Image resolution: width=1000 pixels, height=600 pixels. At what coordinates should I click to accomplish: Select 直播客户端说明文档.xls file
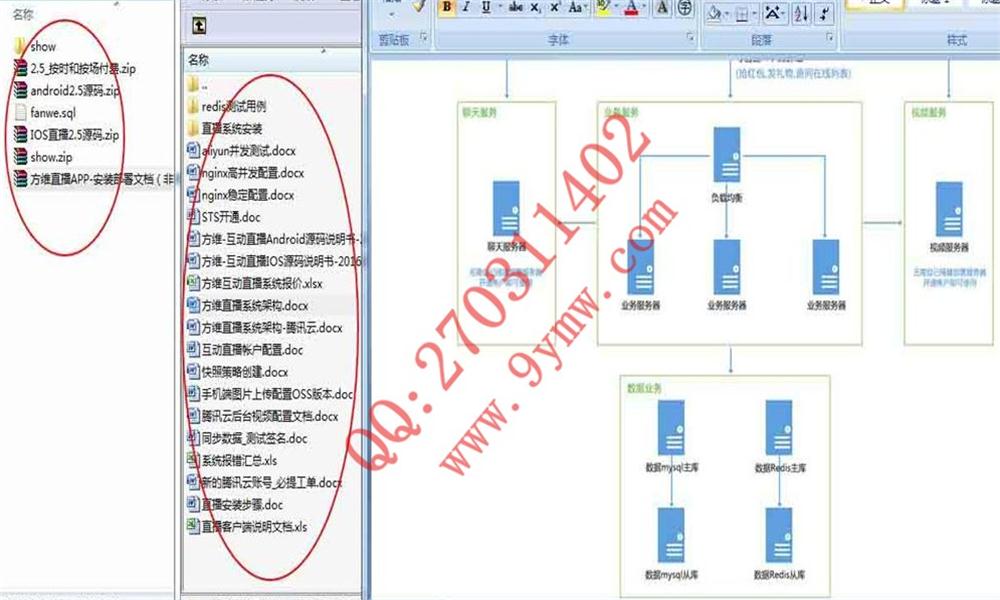pyautogui.click(x=247, y=527)
